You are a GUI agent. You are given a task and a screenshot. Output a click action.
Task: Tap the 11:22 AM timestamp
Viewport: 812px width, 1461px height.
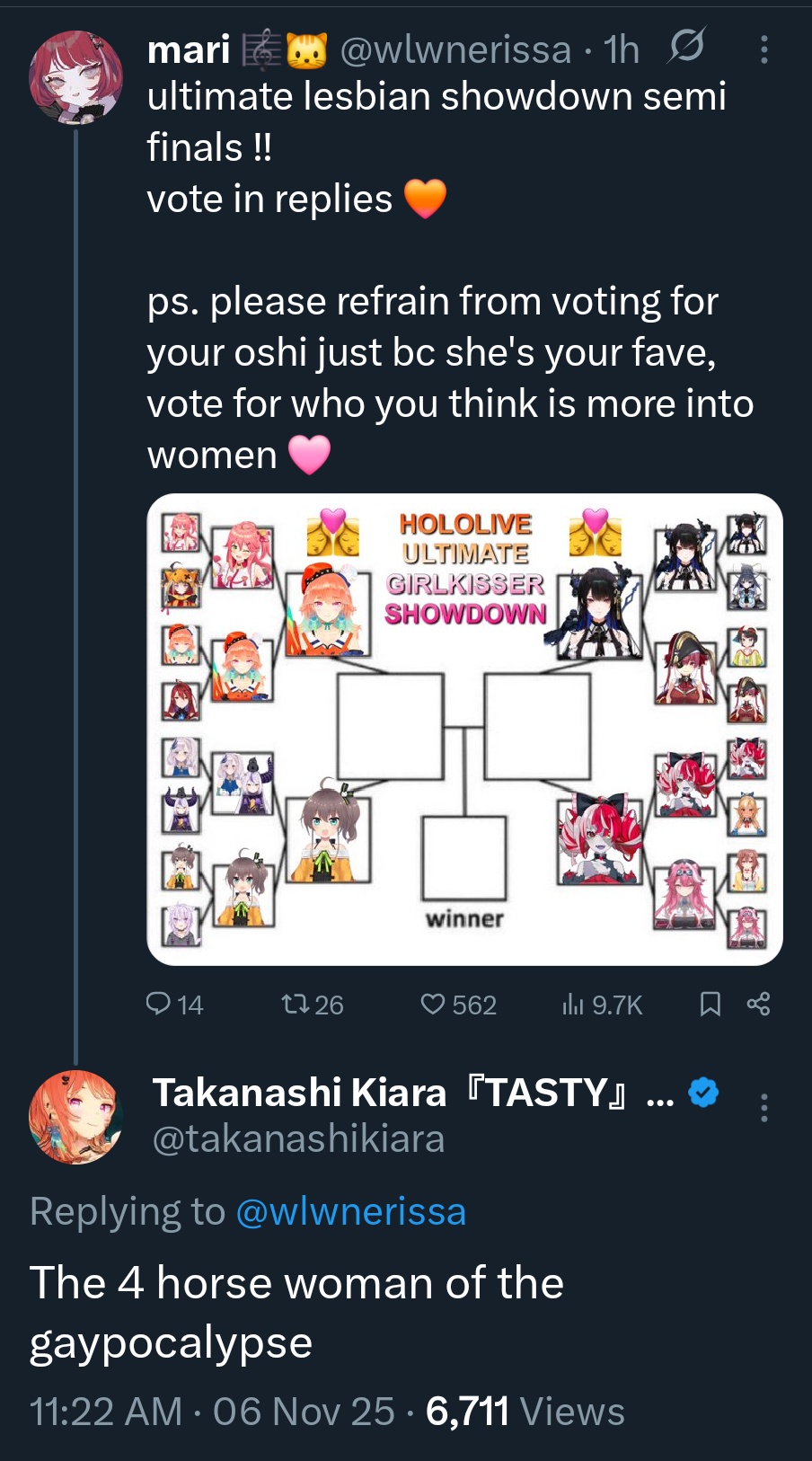[106, 1411]
